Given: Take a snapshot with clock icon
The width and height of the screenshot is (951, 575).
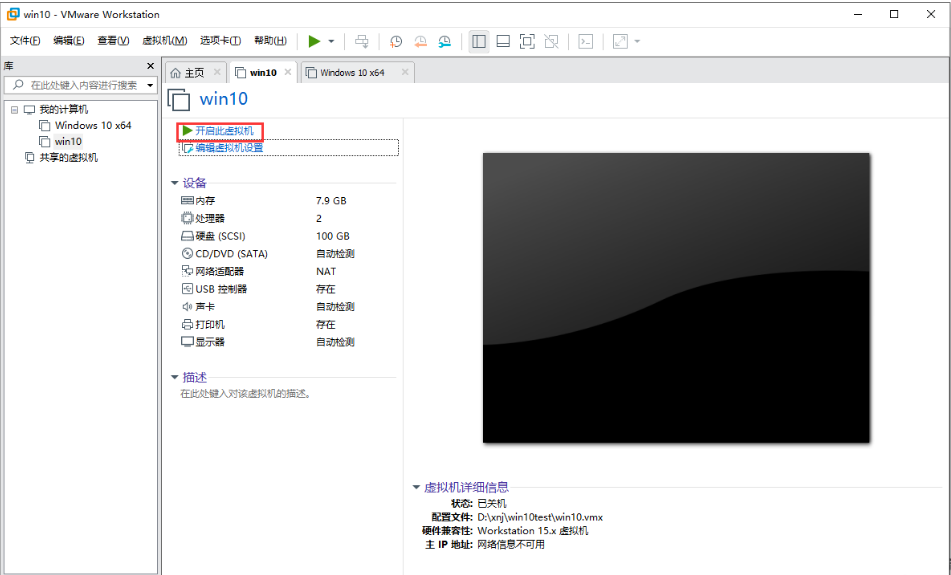Looking at the screenshot, I should pyautogui.click(x=395, y=41).
